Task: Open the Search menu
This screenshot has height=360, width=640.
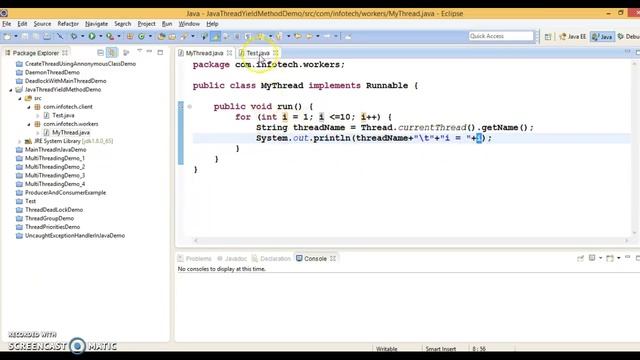Action: point(122,24)
